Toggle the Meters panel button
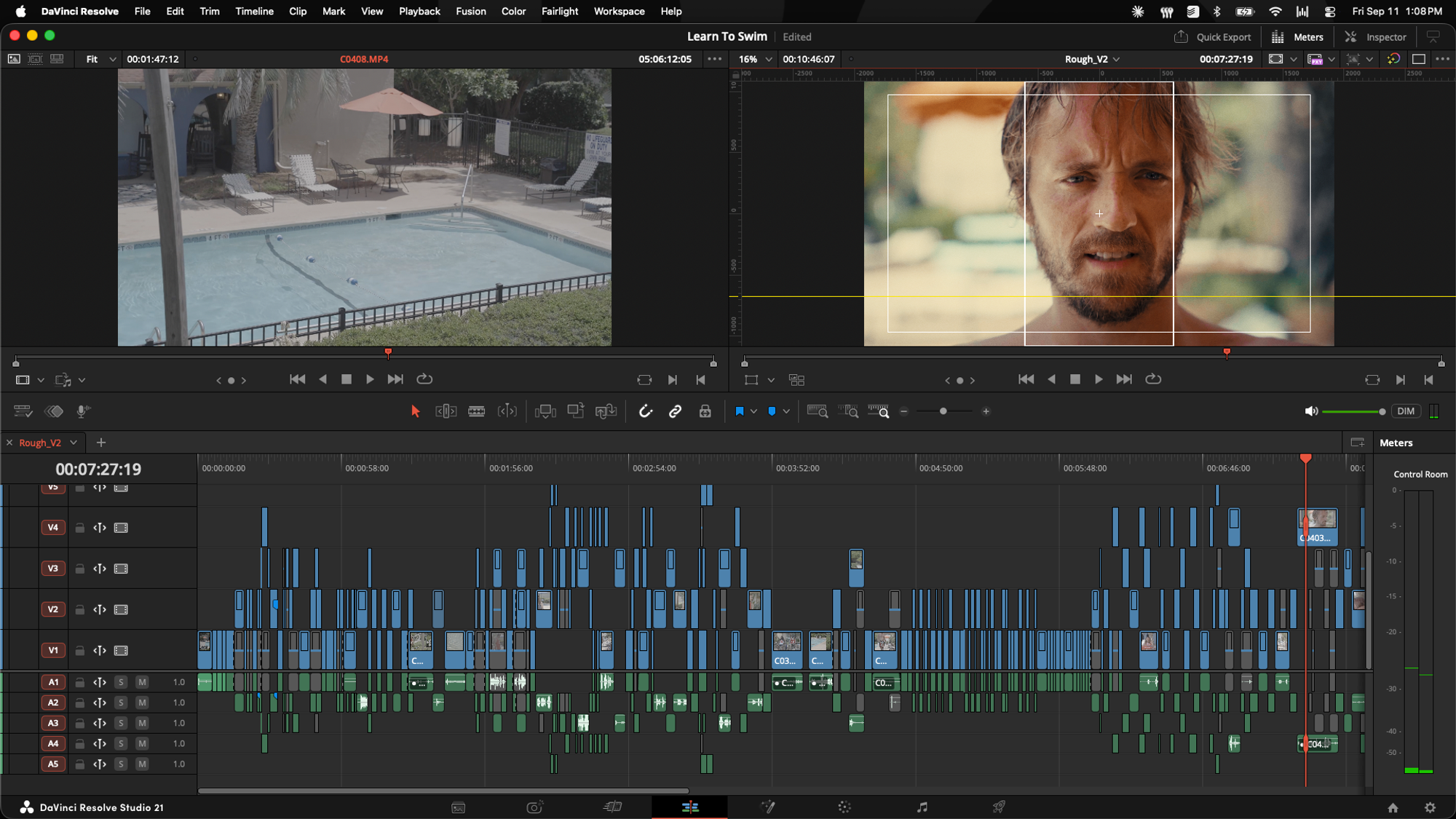Image resolution: width=1456 pixels, height=819 pixels. 1297,37
